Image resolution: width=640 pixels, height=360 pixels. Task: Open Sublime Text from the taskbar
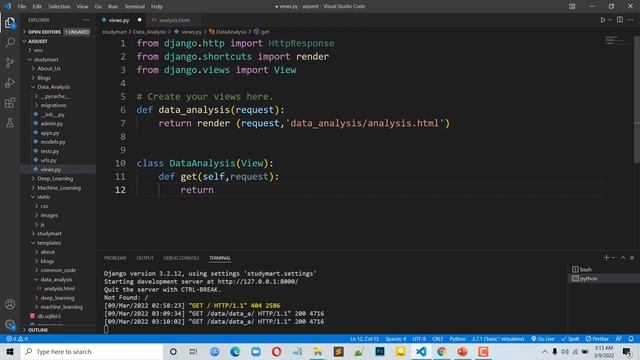click(338, 351)
